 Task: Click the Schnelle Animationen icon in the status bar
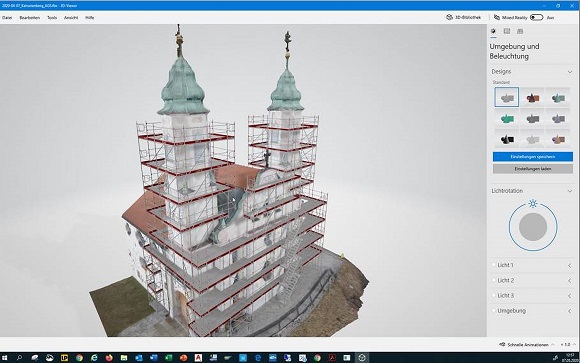click(502, 344)
